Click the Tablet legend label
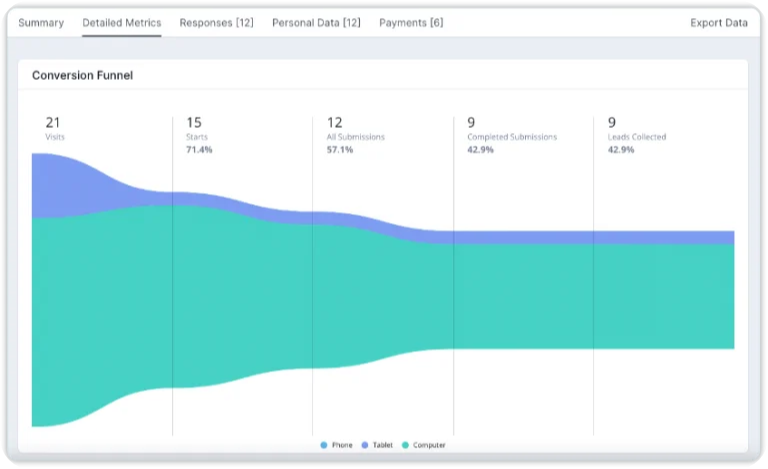This screenshot has width=768, height=469. tap(383, 445)
